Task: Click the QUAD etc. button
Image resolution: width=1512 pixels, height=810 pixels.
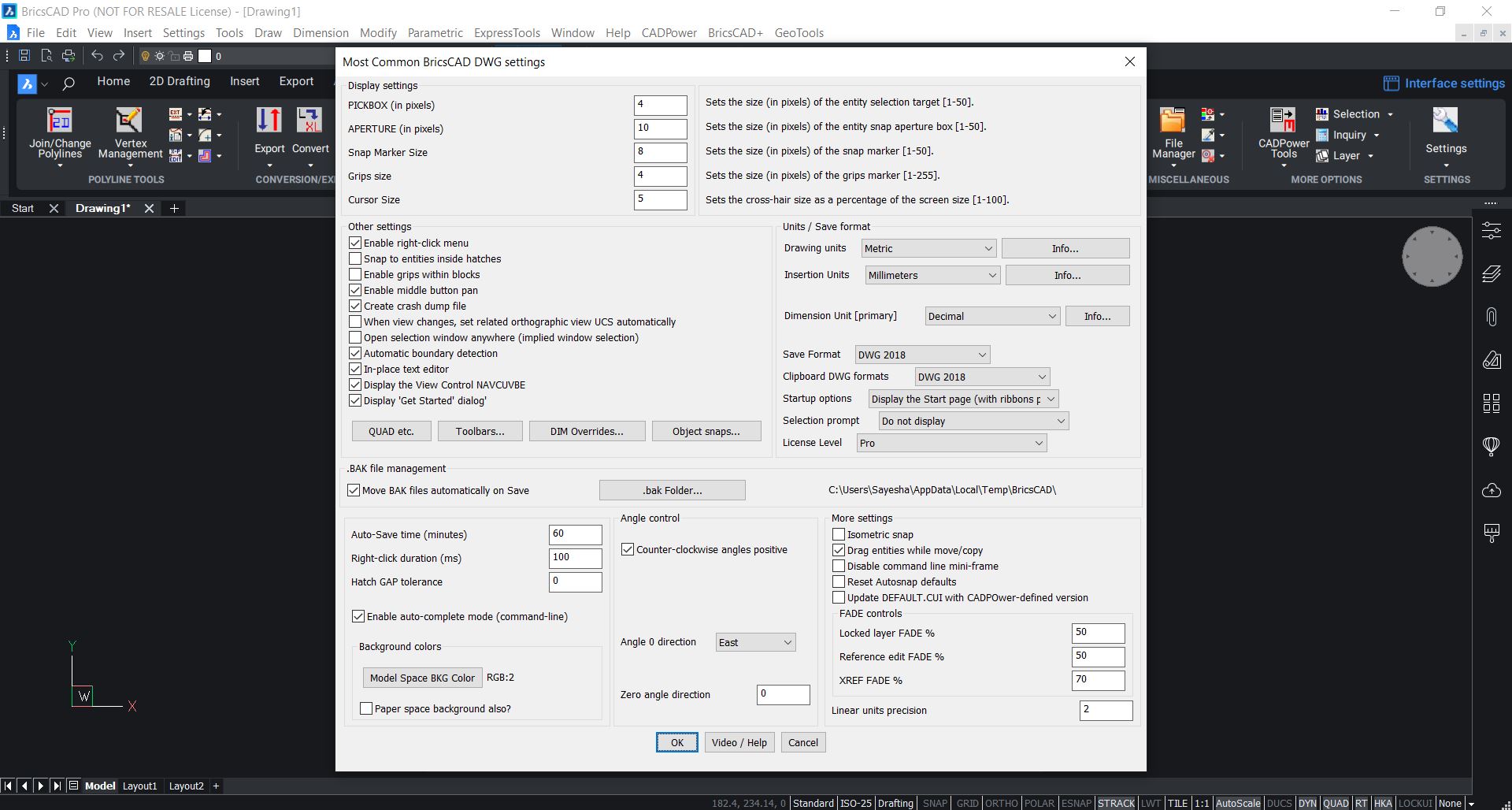Action: 391,432
